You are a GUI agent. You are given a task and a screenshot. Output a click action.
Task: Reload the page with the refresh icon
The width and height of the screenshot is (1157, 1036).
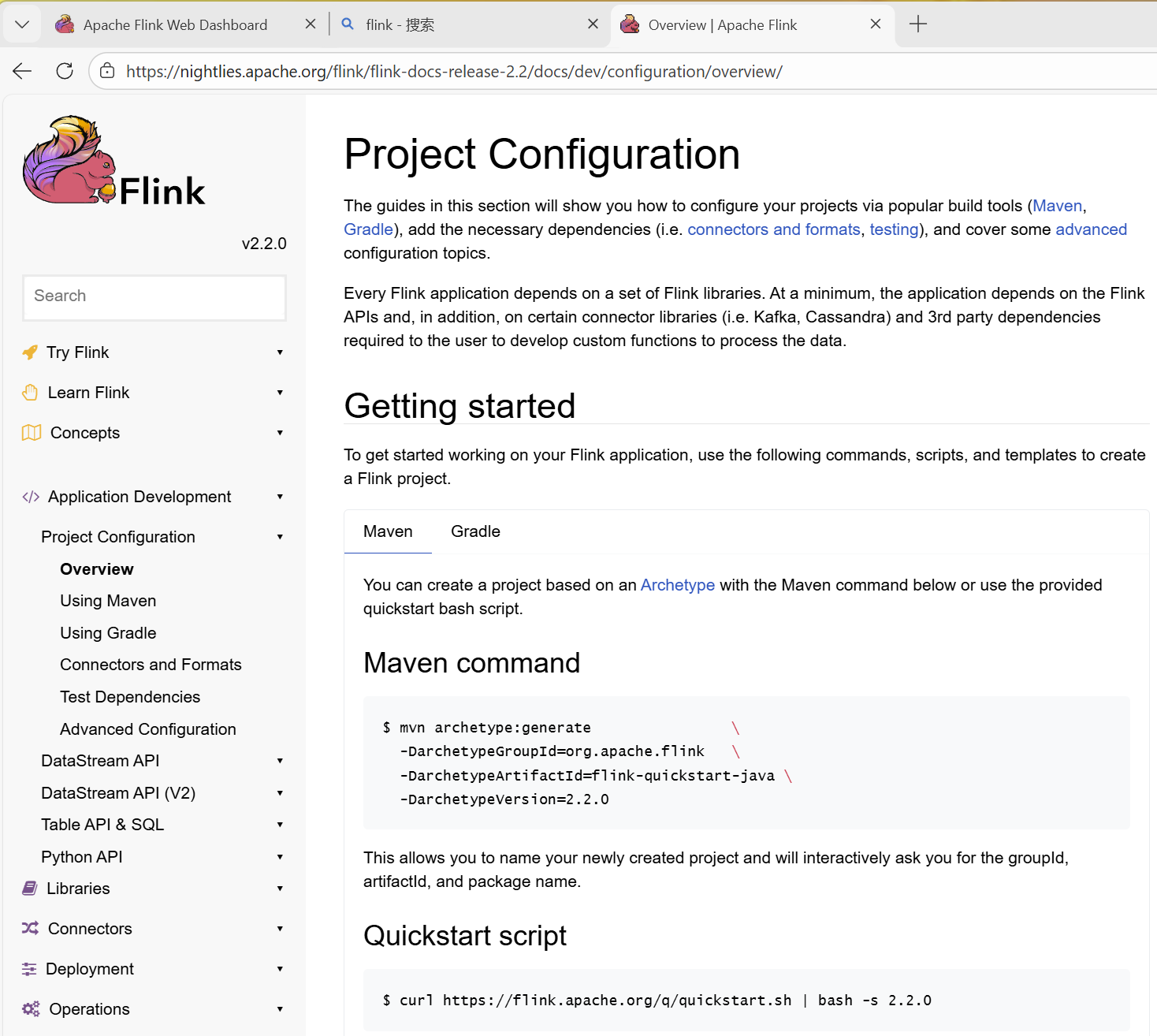[65, 71]
